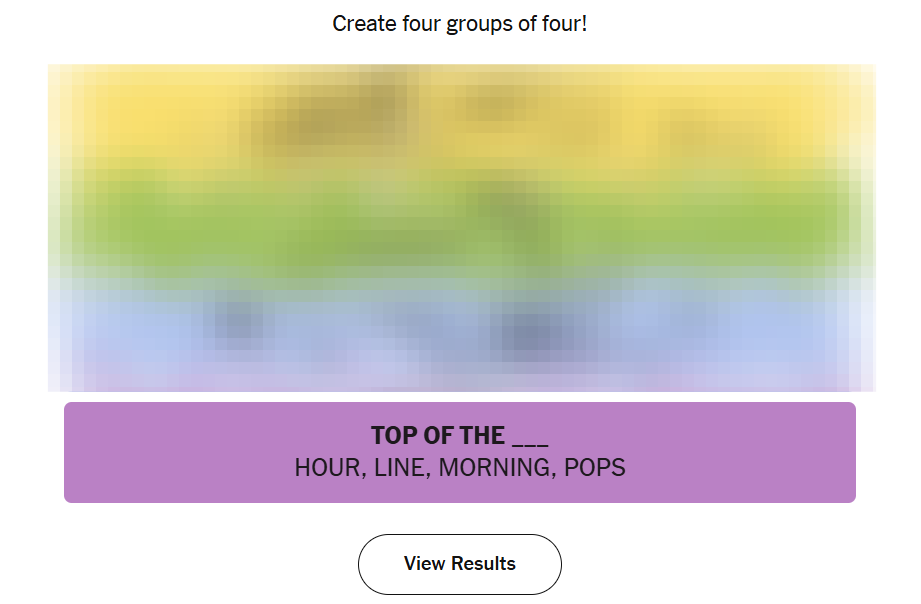921x604 pixels.
Task: Click the View Results button
Action: pos(459,564)
